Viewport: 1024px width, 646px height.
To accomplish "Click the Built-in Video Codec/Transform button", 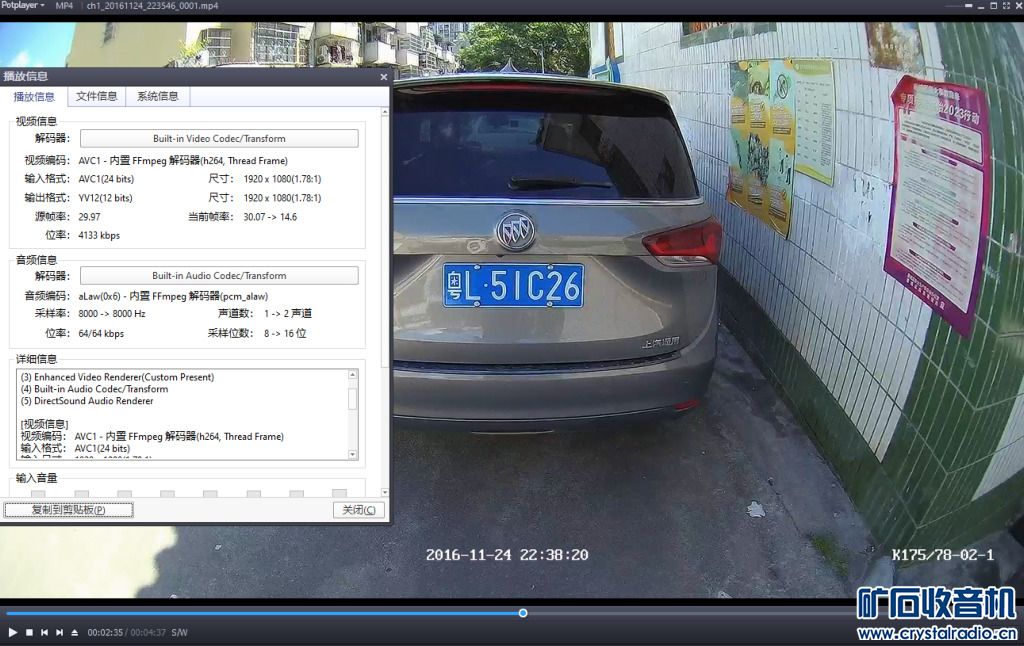I will [219, 139].
